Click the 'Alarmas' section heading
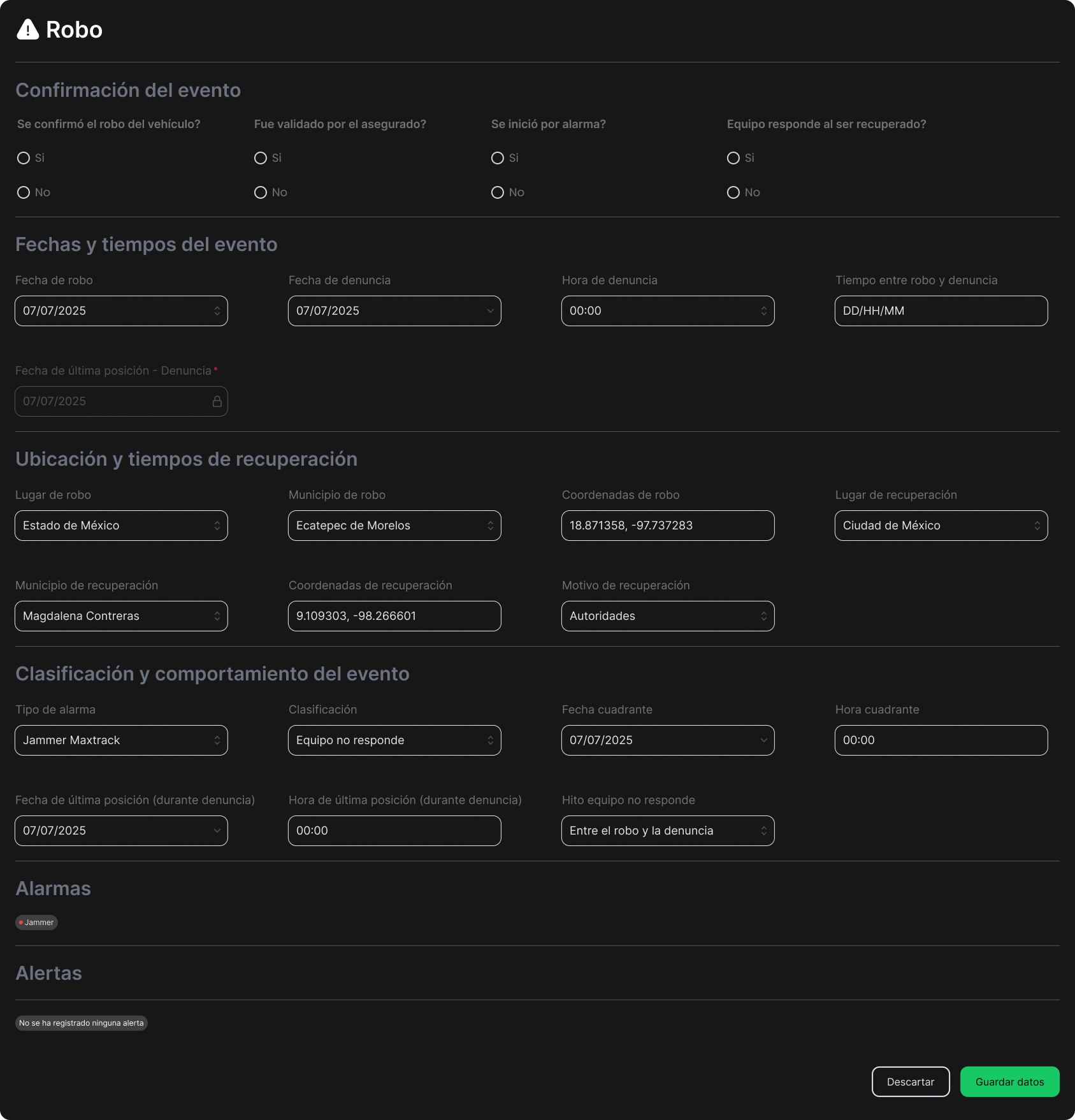This screenshot has width=1075, height=1120. coord(54,889)
